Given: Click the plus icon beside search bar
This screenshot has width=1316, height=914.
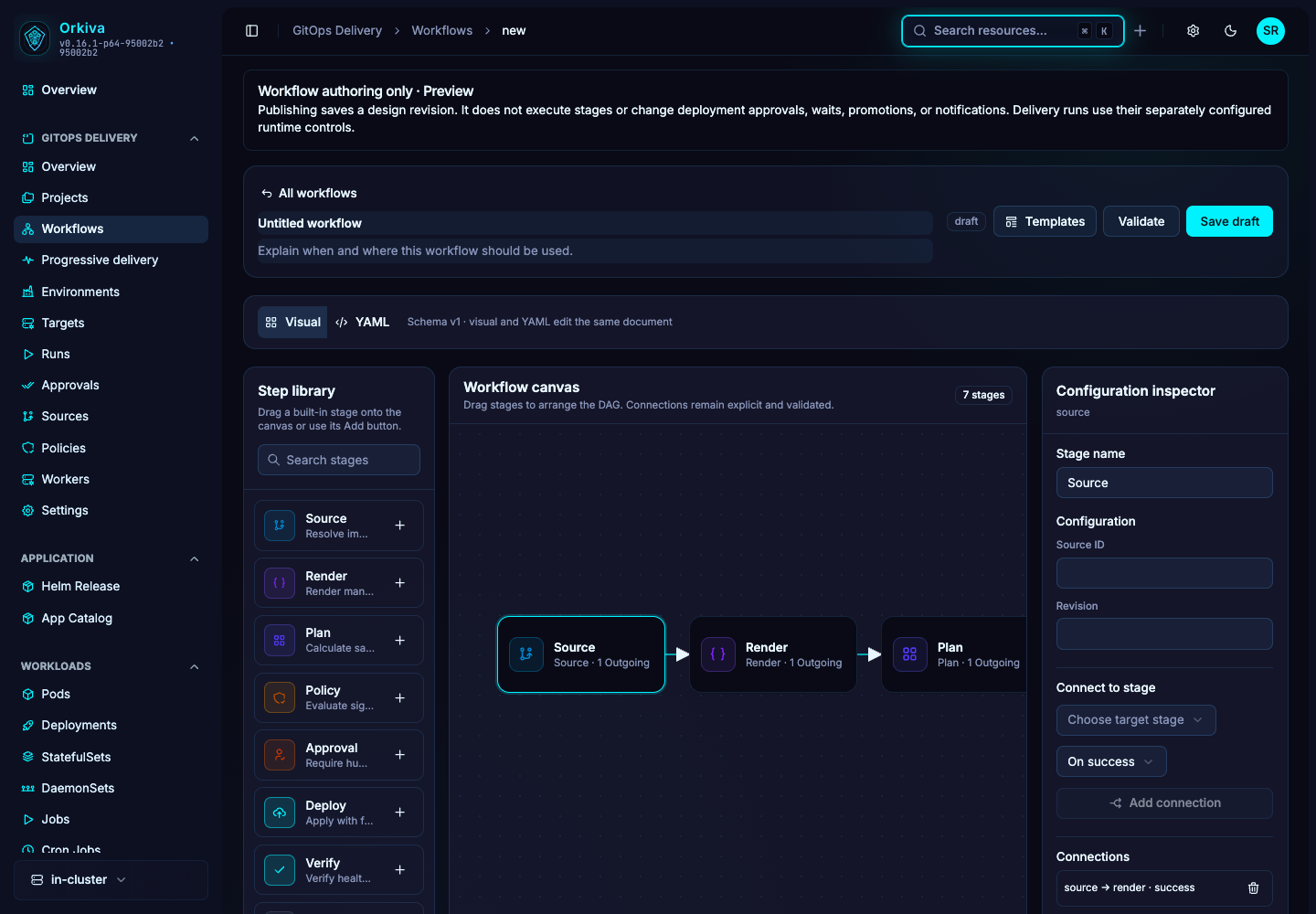Looking at the screenshot, I should coord(1141,31).
